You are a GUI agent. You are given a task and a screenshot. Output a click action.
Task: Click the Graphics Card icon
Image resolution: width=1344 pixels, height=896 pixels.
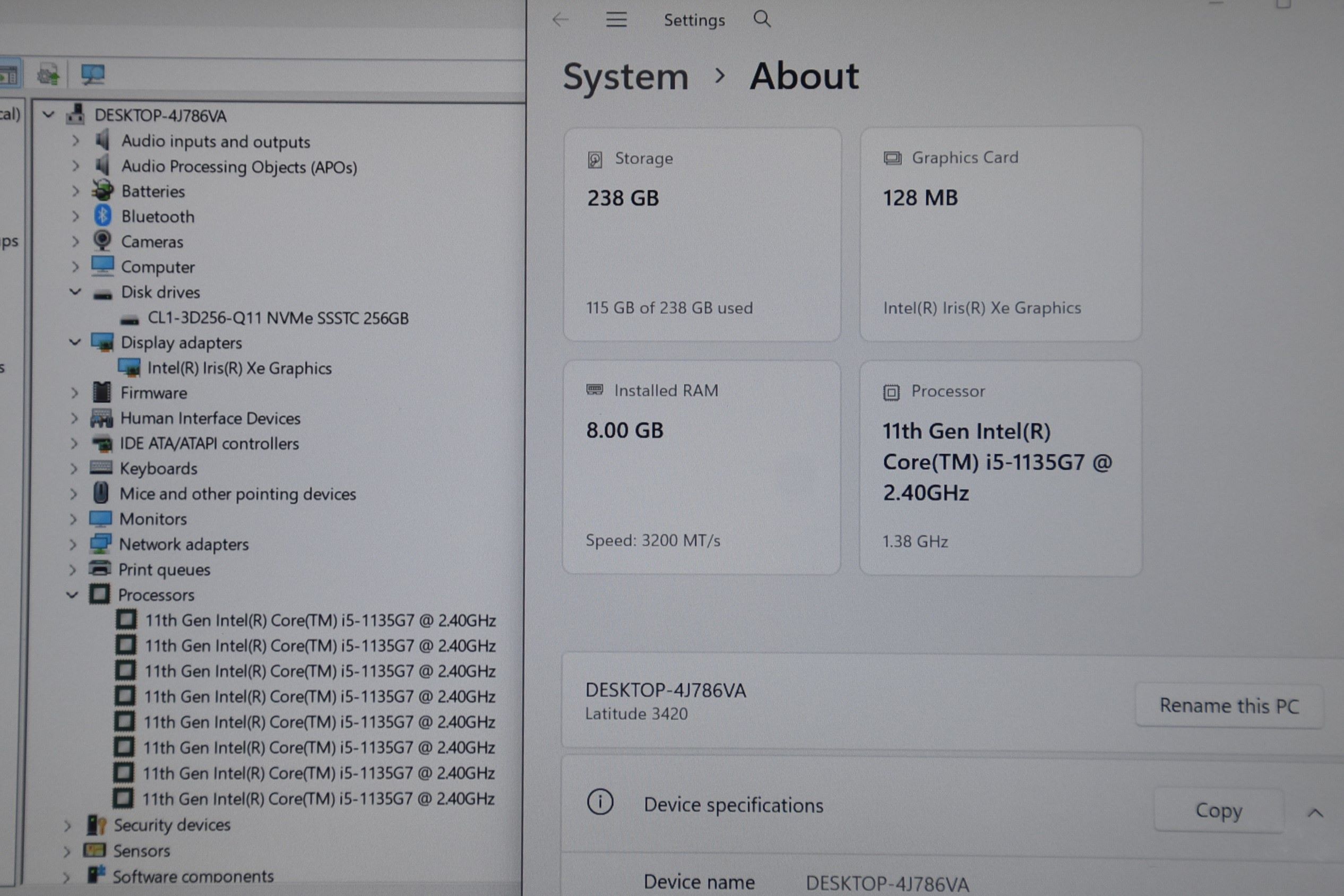click(x=892, y=158)
